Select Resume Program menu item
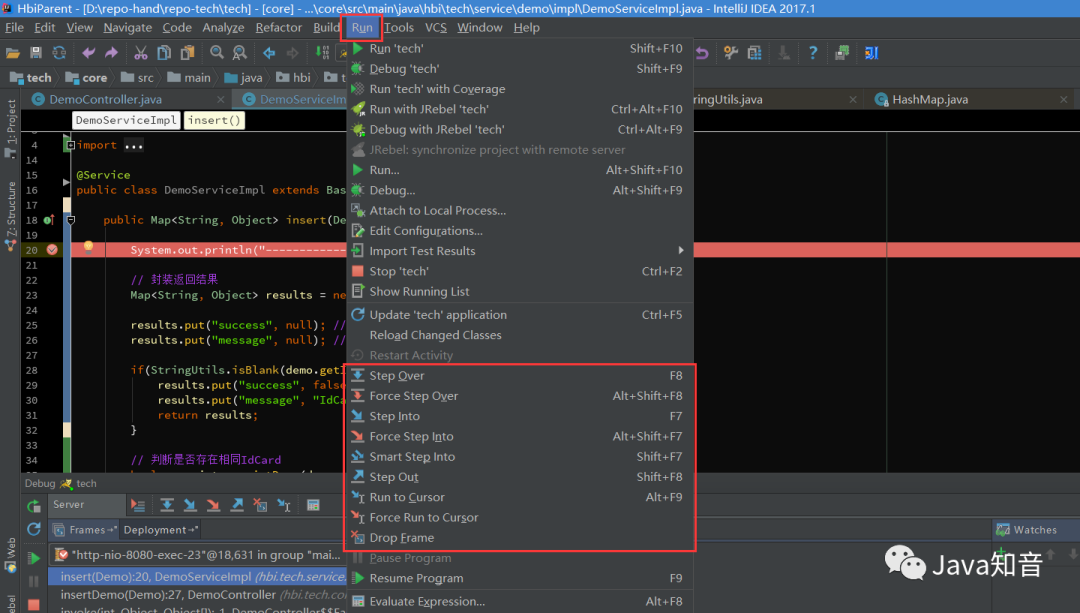 pyautogui.click(x=520, y=579)
